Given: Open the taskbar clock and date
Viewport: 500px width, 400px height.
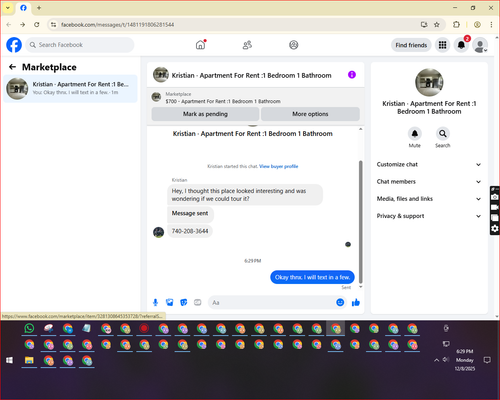Looking at the screenshot, I should (x=465, y=360).
